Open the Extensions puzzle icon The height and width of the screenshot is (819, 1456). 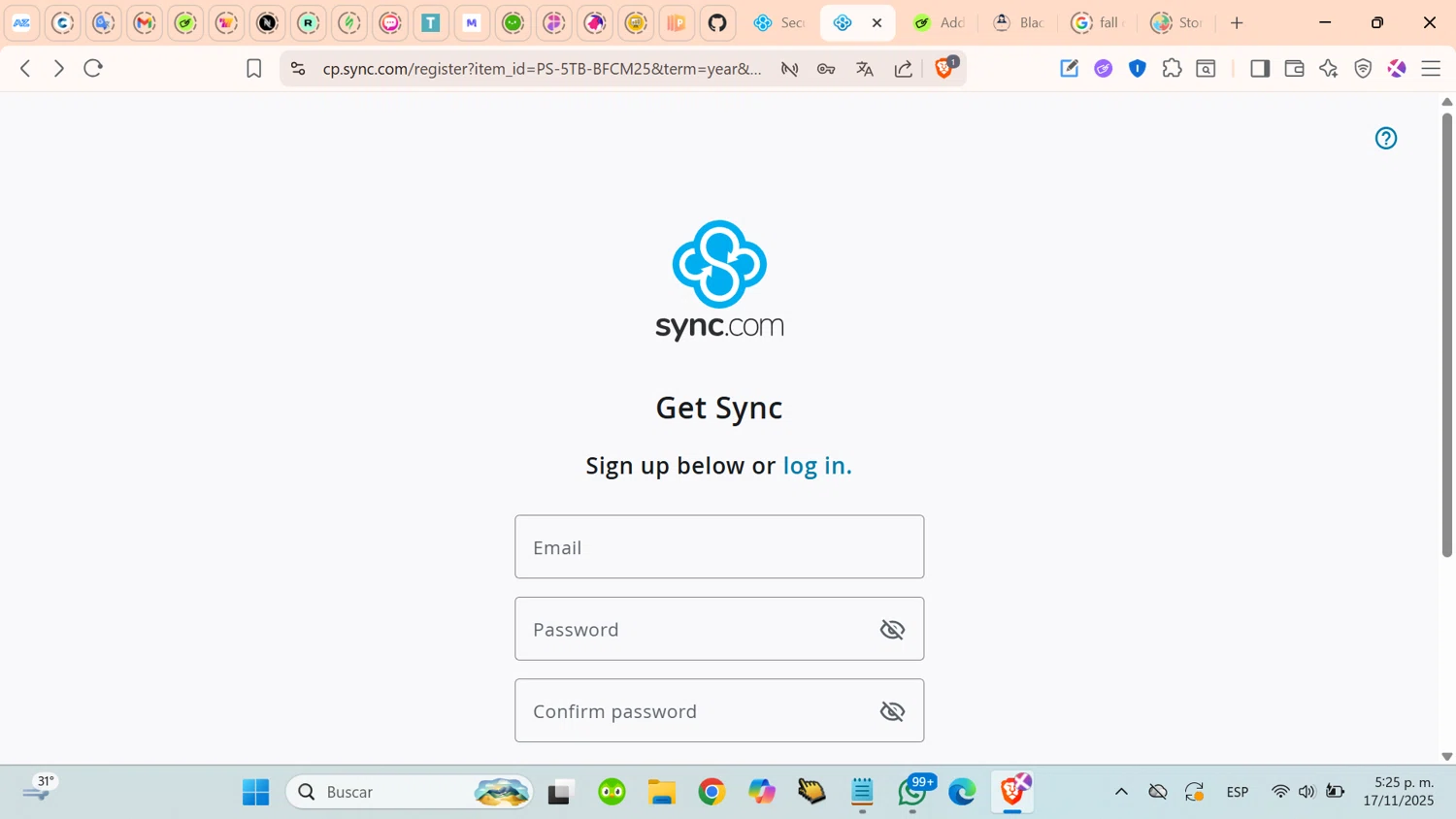tap(1172, 68)
